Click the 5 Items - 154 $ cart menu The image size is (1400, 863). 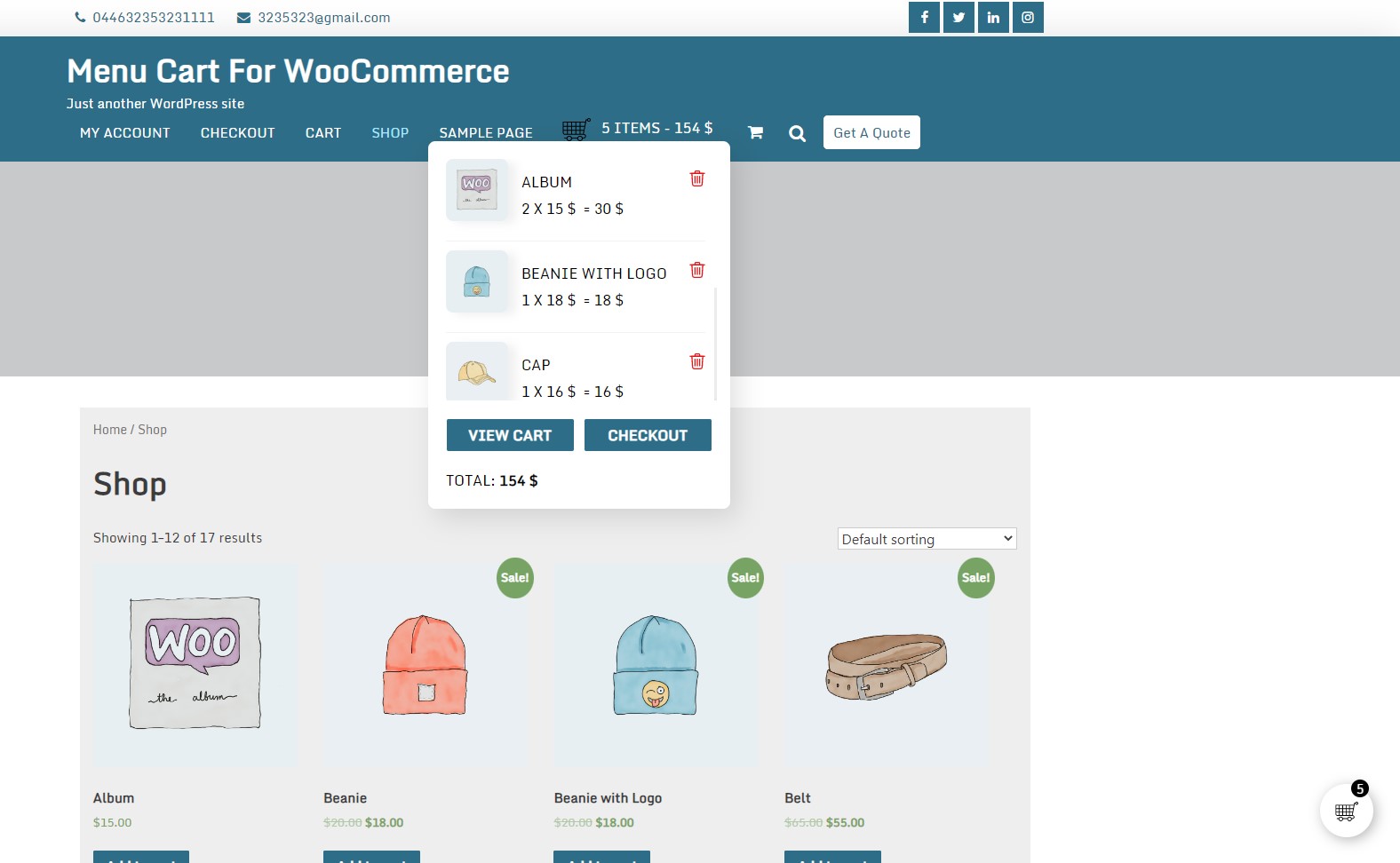657,128
